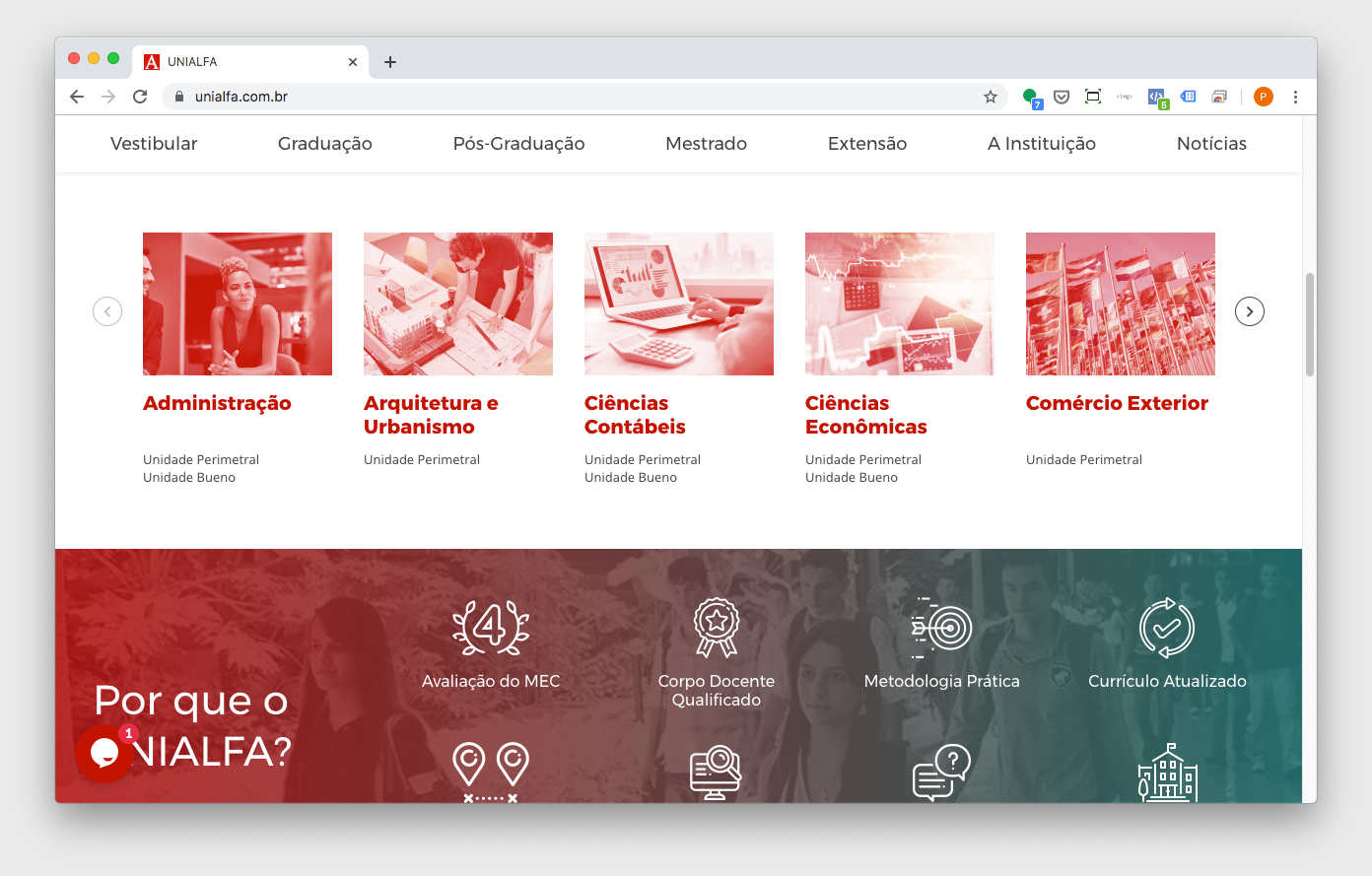This screenshot has width=1372, height=876.
Task: Open the Administração course link
Action: tap(217, 403)
